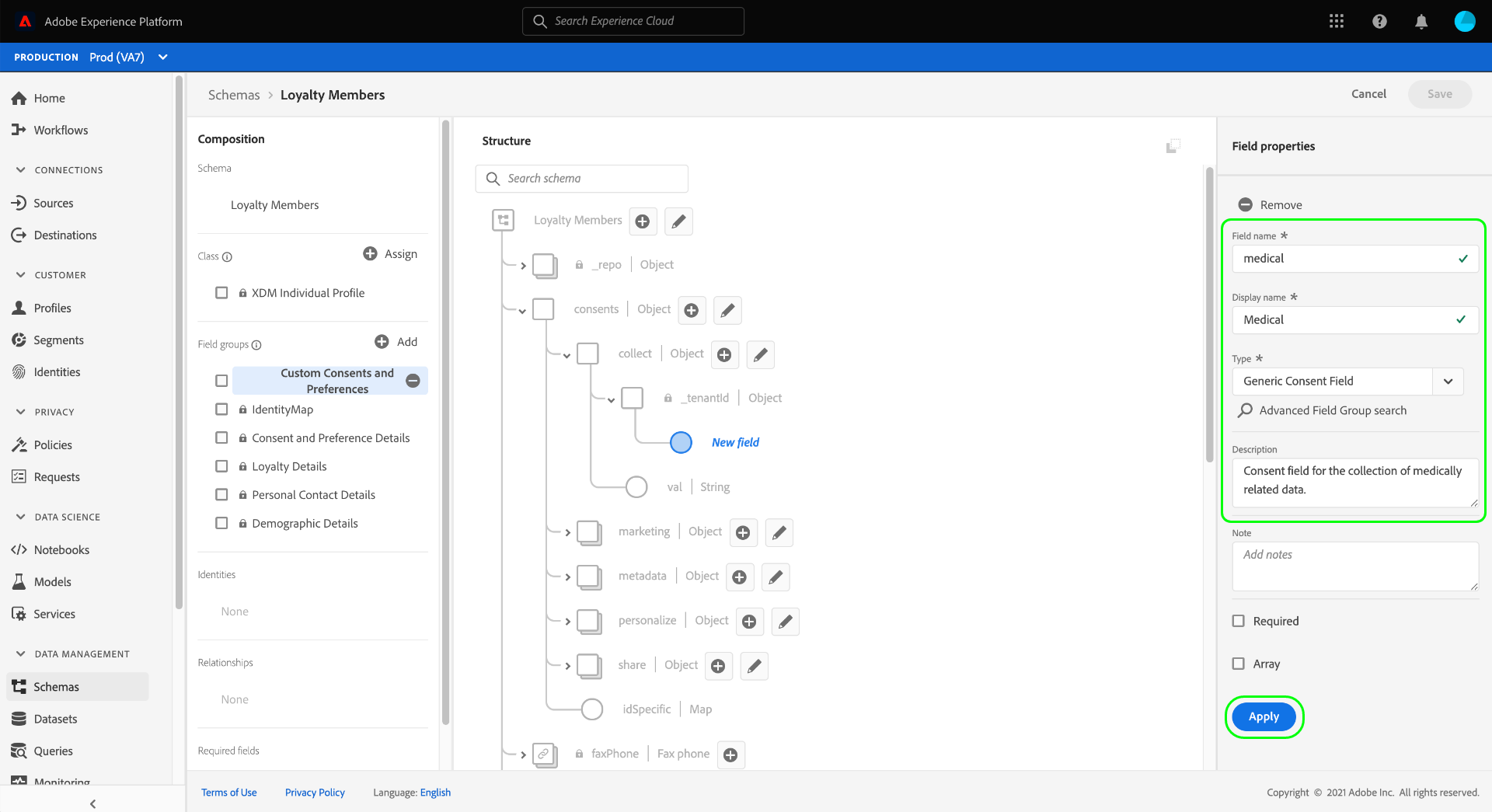Click Cancel at the top right
Image resolution: width=1492 pixels, height=812 pixels.
[x=1368, y=94]
